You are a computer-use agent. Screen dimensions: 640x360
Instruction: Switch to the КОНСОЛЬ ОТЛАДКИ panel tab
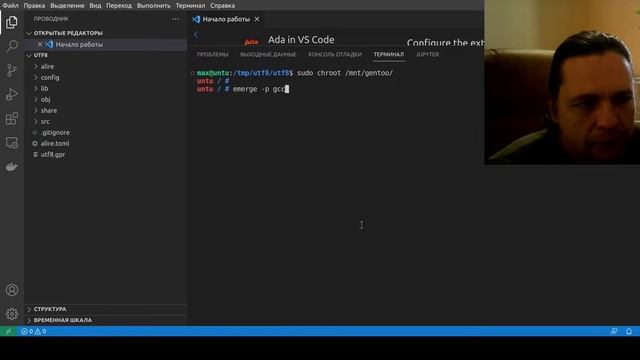(x=335, y=54)
